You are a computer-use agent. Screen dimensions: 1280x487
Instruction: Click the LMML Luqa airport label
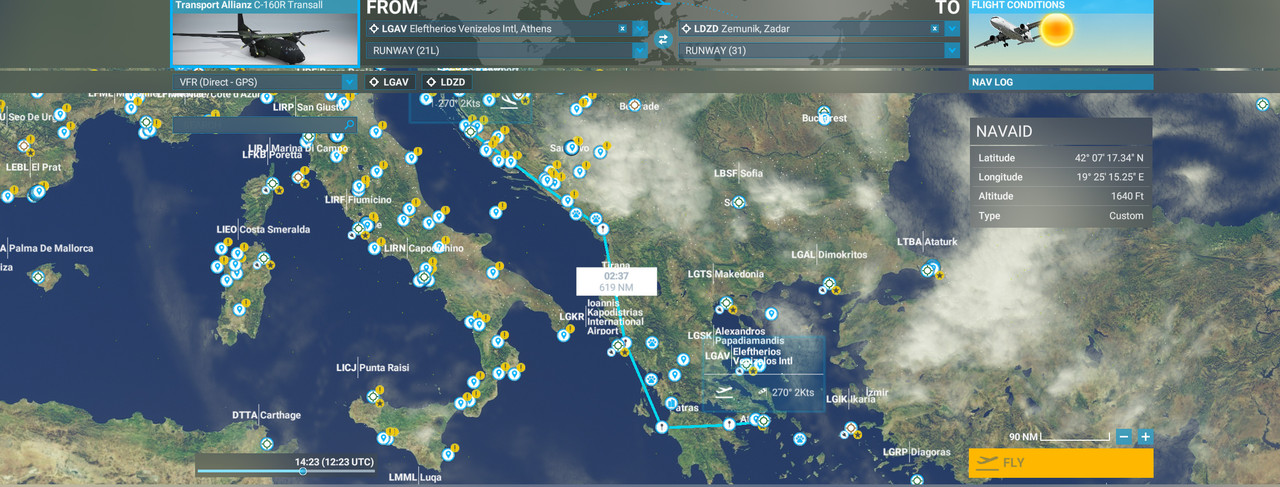(x=414, y=477)
